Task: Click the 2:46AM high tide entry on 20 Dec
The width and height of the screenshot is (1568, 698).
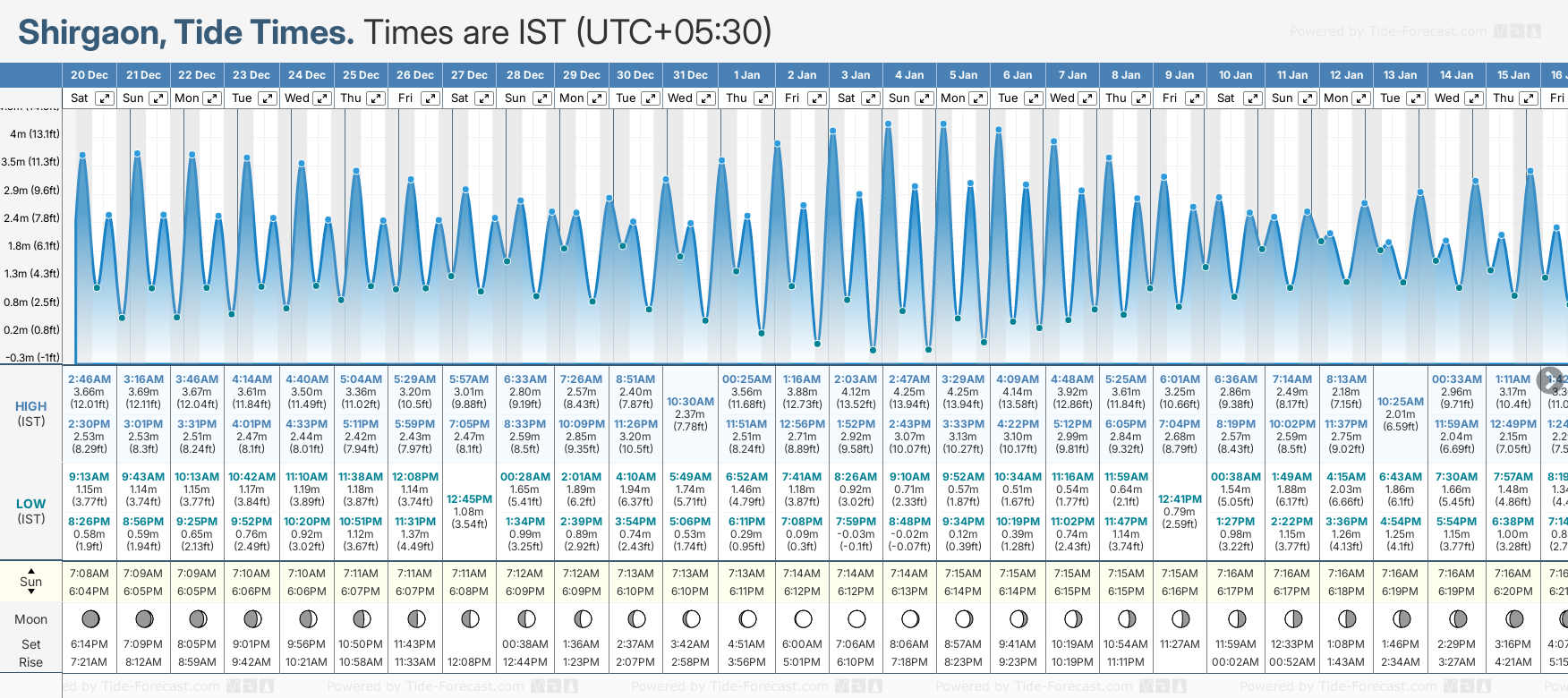Action: (x=89, y=379)
